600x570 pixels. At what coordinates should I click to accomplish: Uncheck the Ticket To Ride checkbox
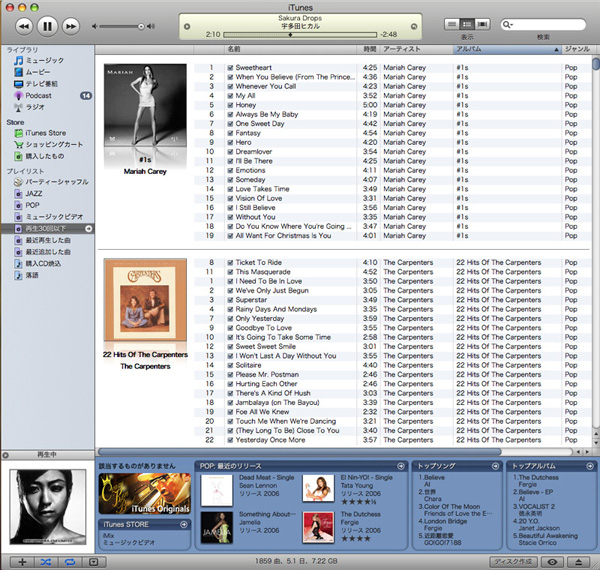click(230, 263)
